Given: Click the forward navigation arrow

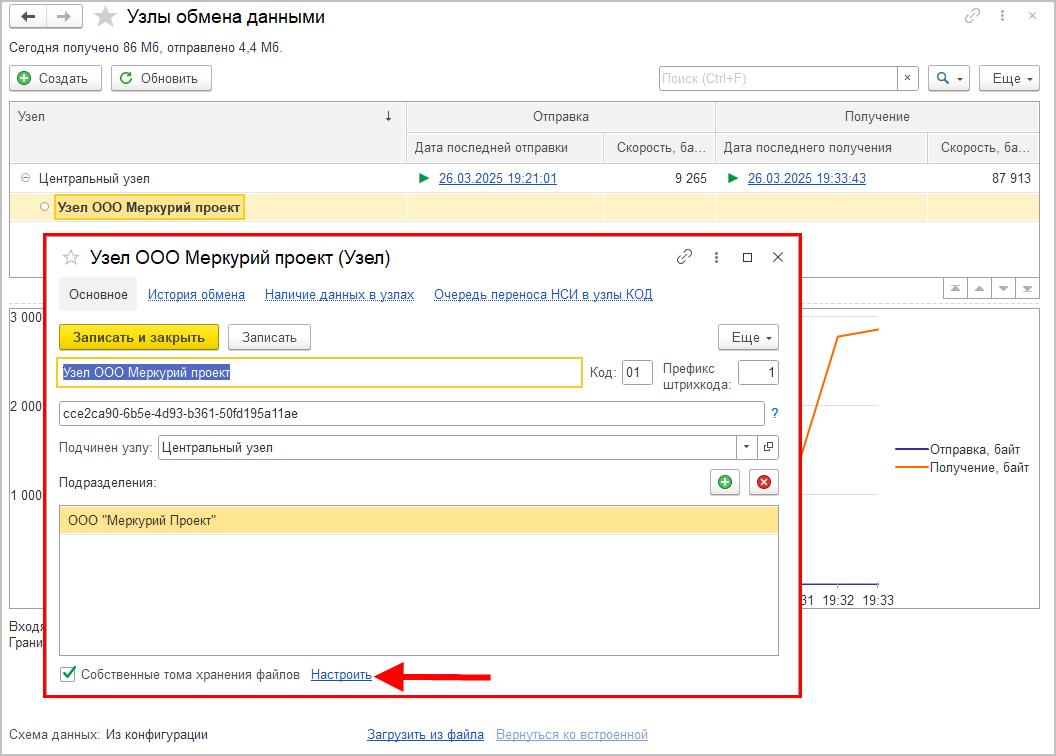Looking at the screenshot, I should tap(64, 17).
